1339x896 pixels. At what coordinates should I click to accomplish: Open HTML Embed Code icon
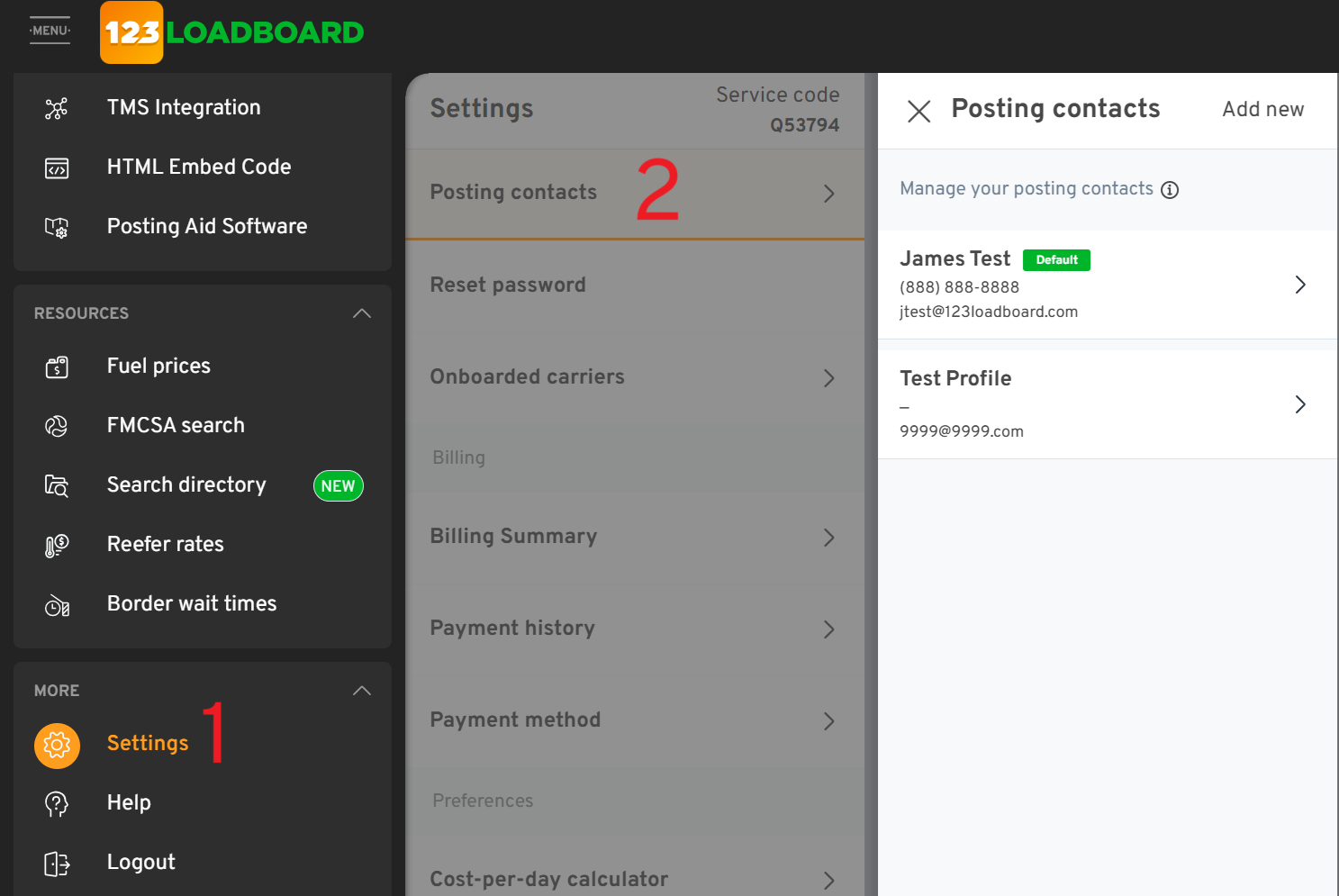tap(57, 168)
